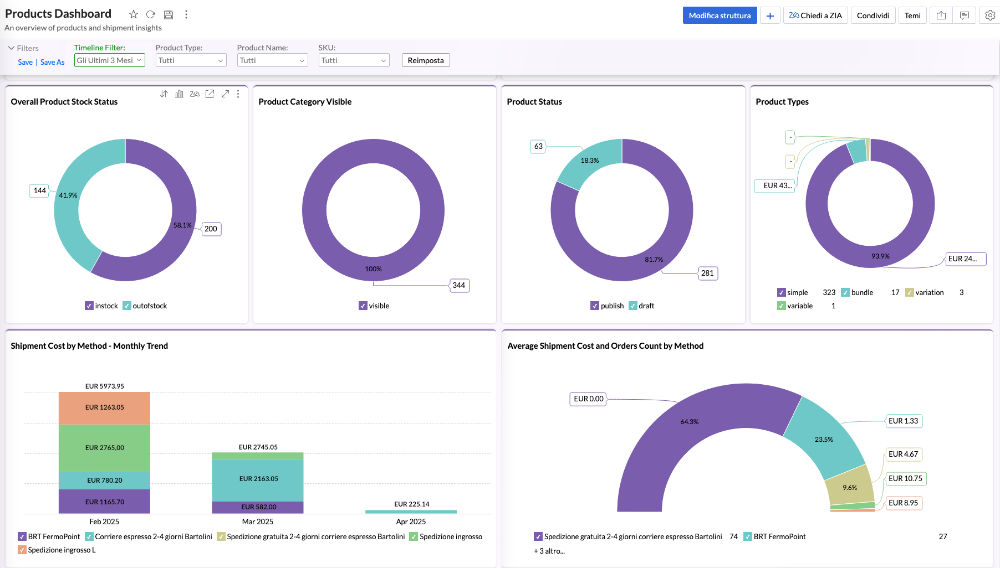The image size is (1000, 568).
Task: Click the 93.9% simple segment in Product Types
Action: point(880,256)
